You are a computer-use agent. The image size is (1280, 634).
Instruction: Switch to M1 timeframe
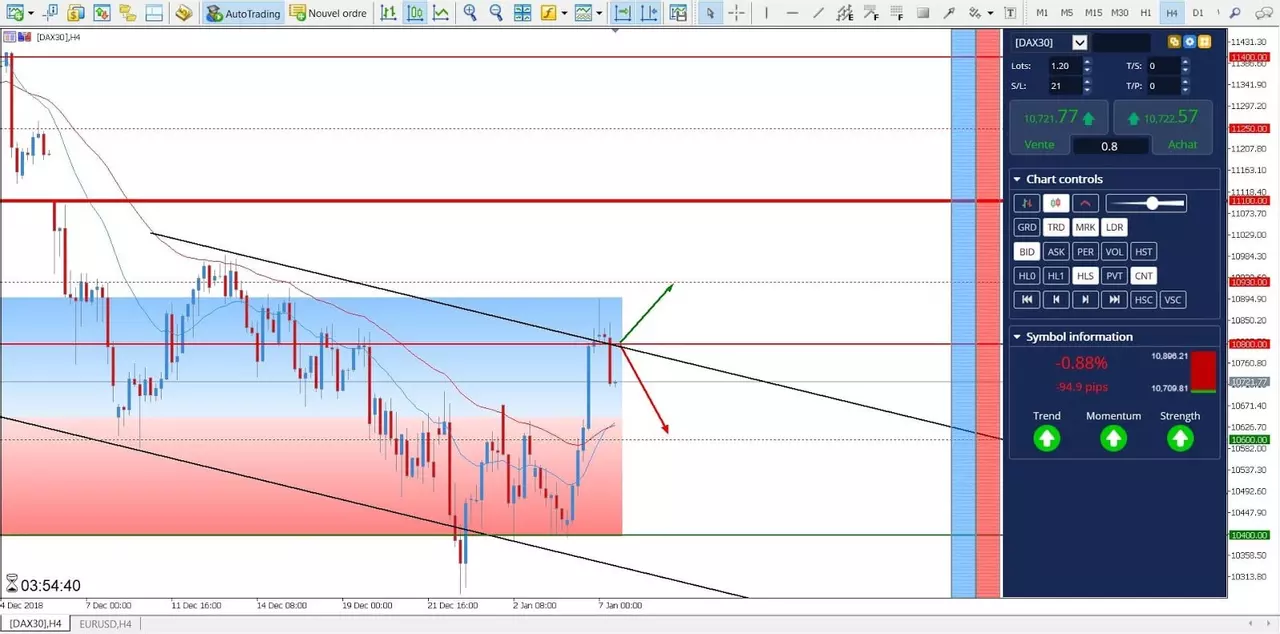pos(1042,13)
